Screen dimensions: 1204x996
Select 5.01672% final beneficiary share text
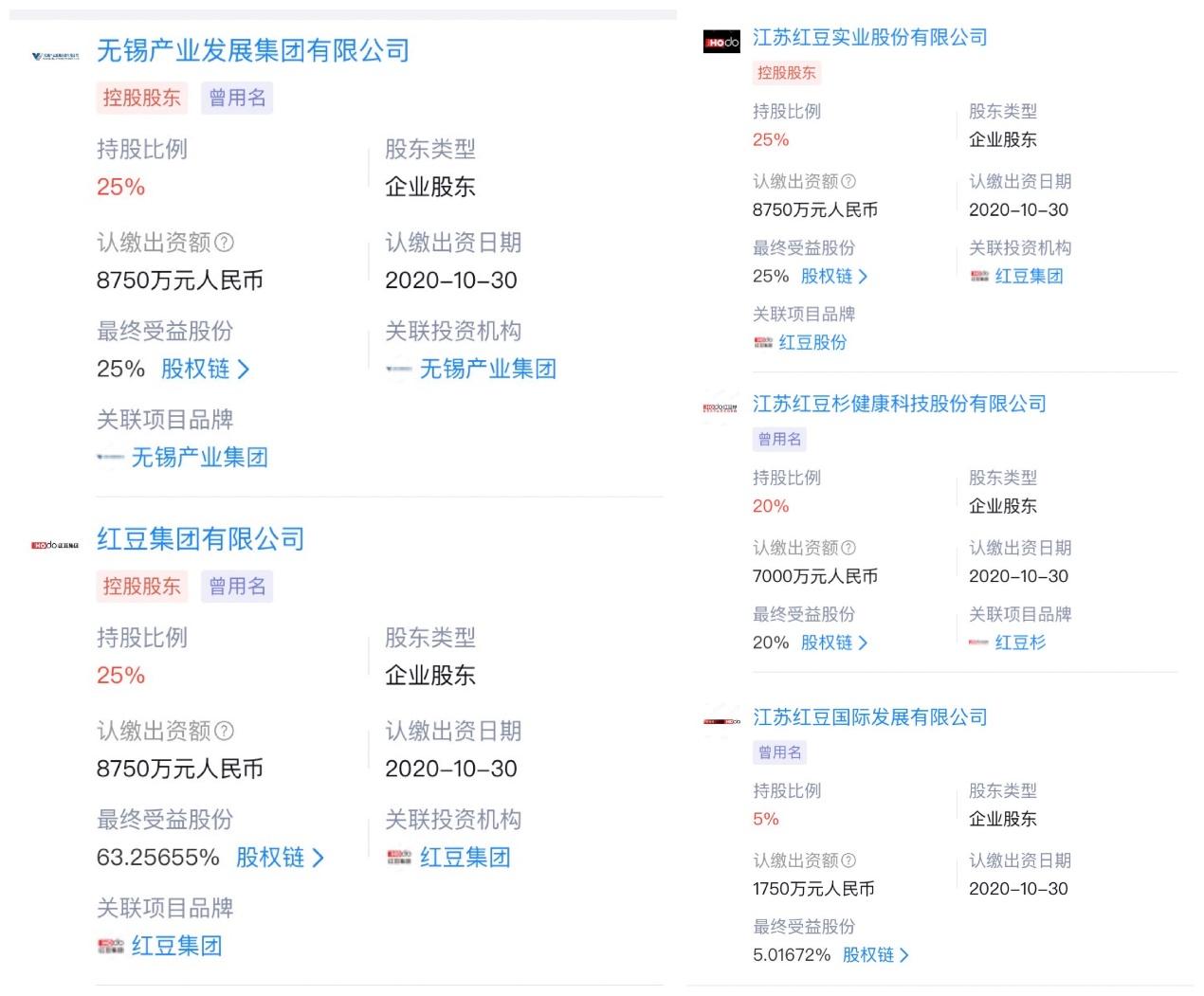[x=792, y=955]
